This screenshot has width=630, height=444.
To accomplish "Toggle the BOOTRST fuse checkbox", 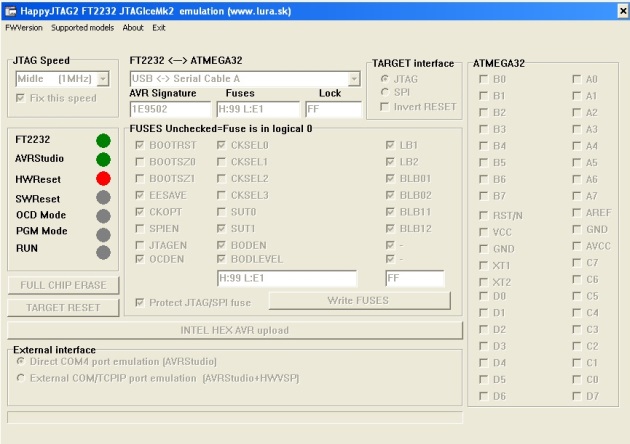I will click(139, 145).
